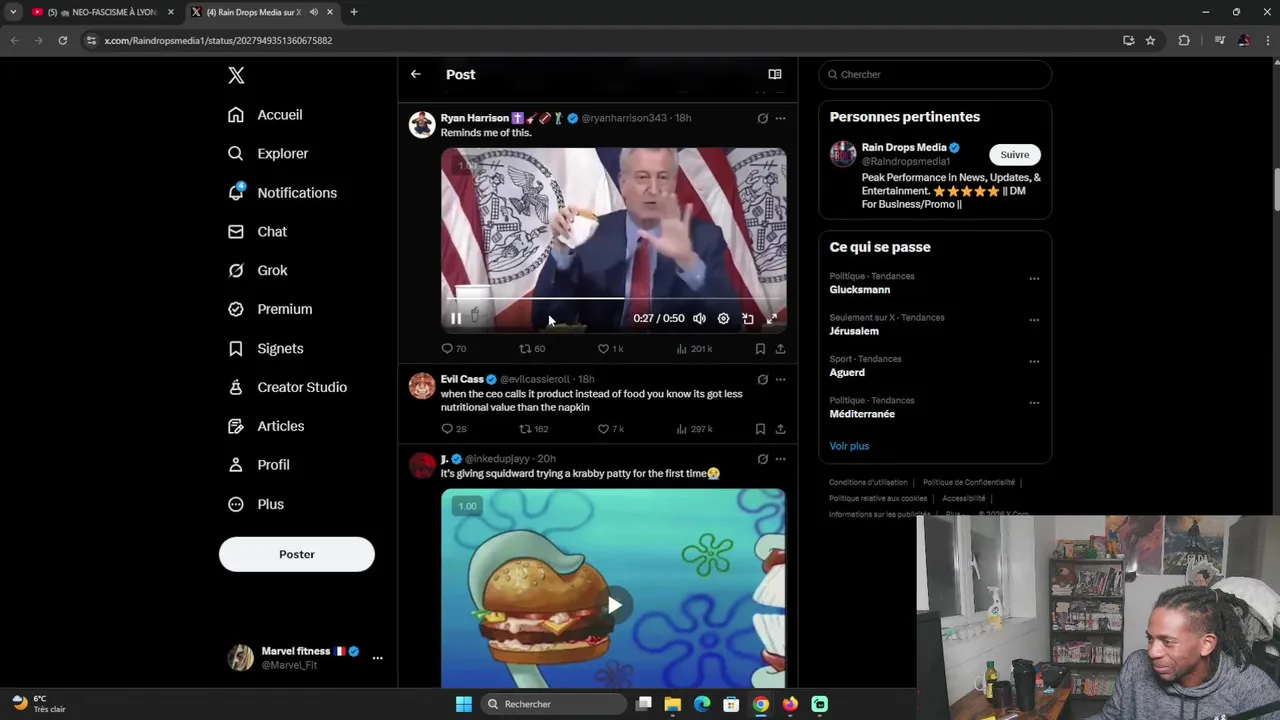Toggle picture-in-picture on the video
Viewport: 1280px width, 720px height.
coord(747,319)
